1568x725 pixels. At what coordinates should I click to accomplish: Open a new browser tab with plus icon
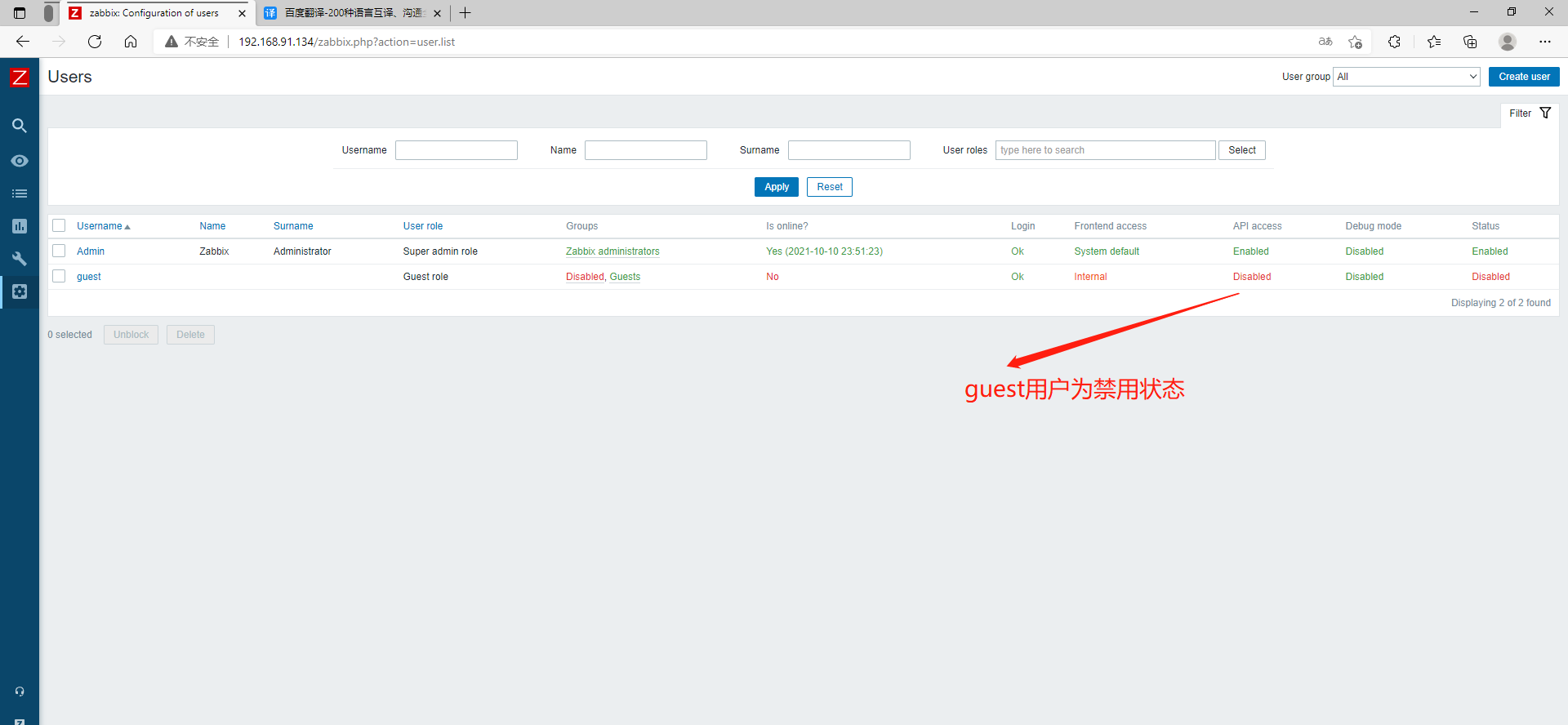tap(465, 13)
